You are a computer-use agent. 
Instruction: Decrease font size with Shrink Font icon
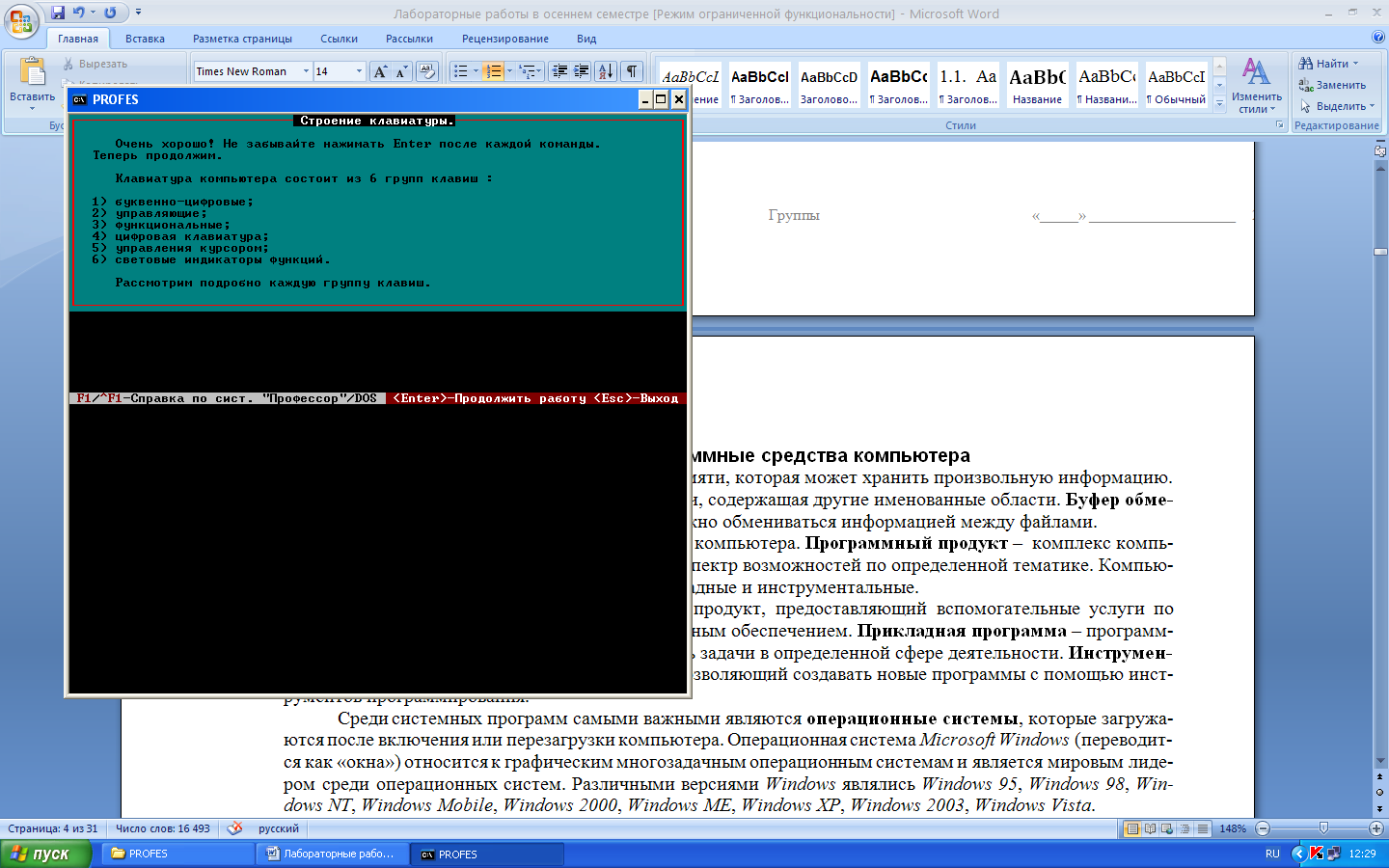click(401, 71)
